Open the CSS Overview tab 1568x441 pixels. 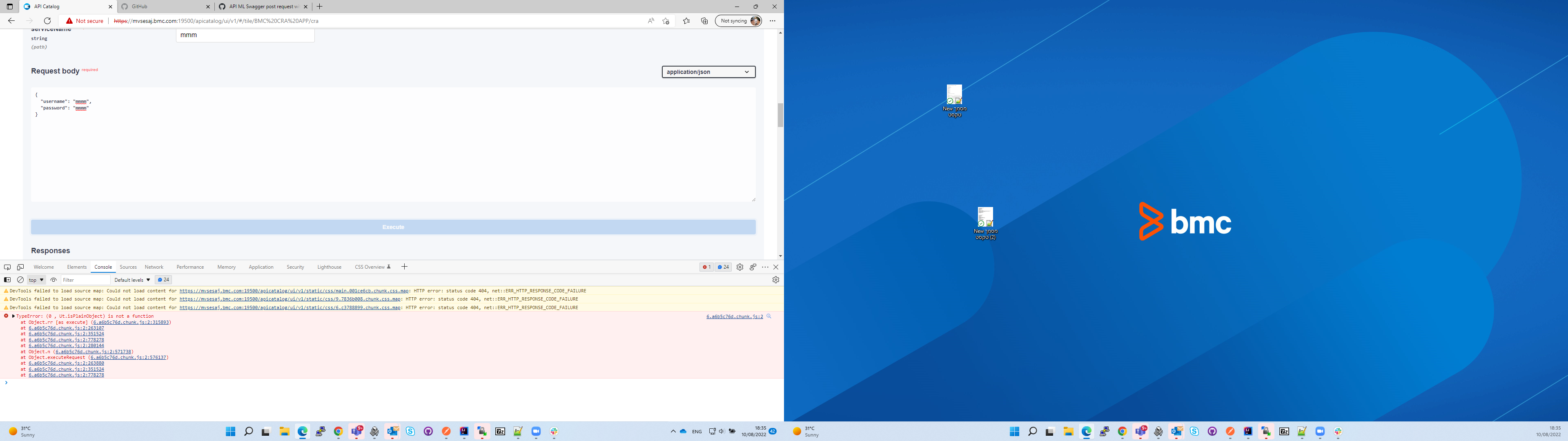[x=372, y=267]
